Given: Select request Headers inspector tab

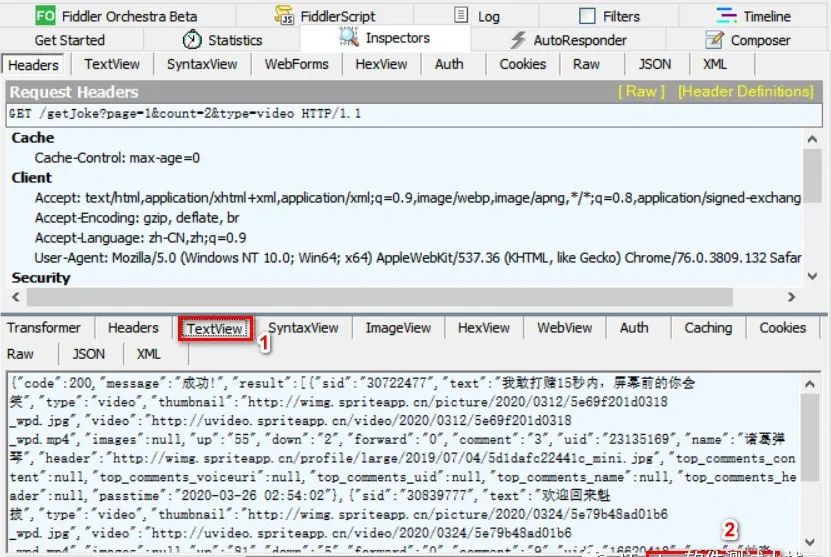Looking at the screenshot, I should click(x=33, y=65).
